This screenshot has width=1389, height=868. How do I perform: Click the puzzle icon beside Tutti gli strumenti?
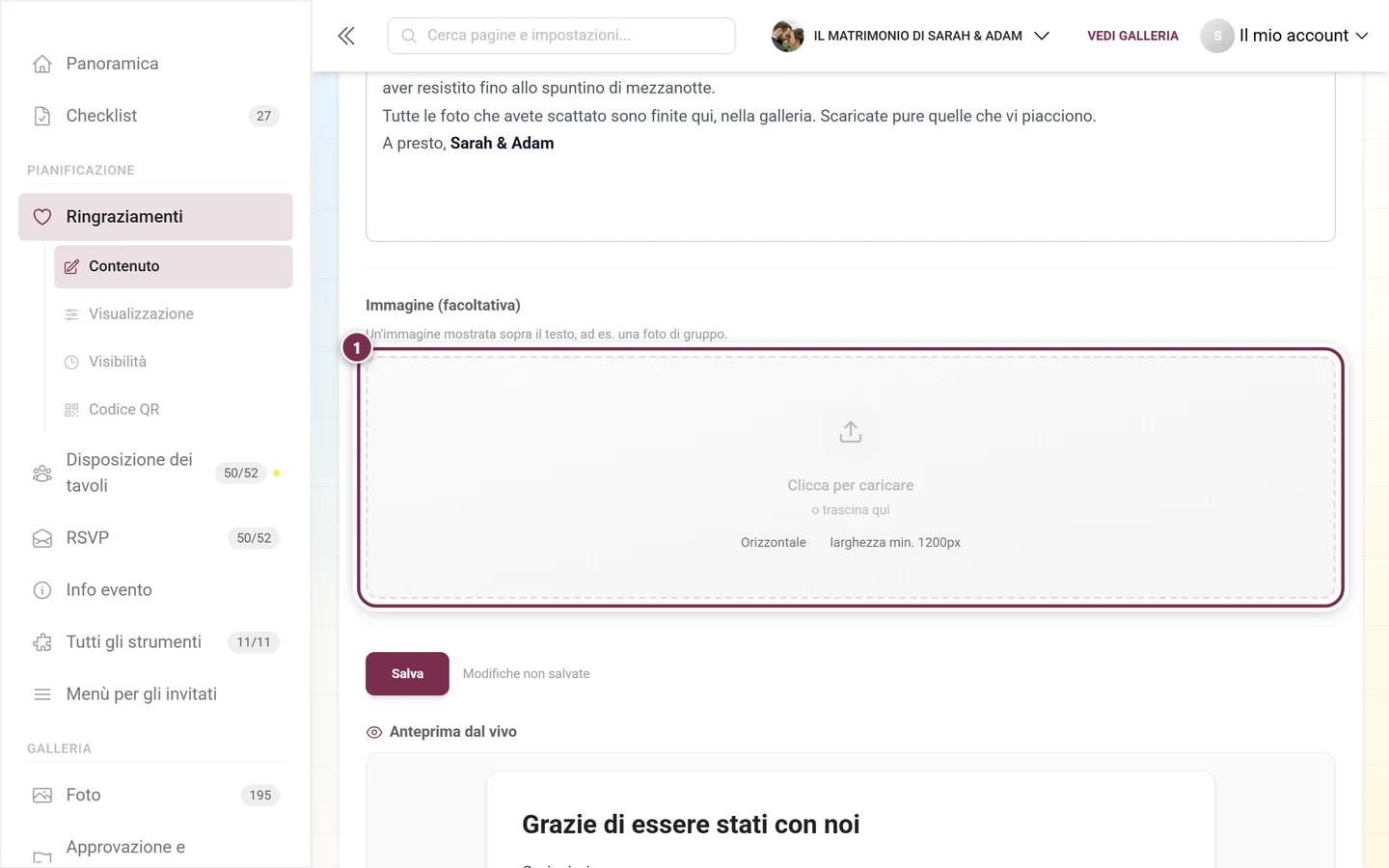42,642
